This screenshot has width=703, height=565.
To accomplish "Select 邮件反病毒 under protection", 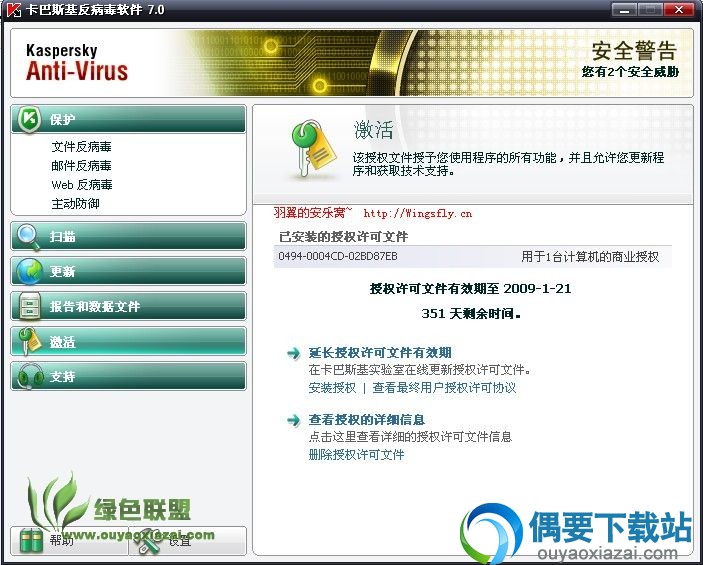I will click(x=81, y=166).
